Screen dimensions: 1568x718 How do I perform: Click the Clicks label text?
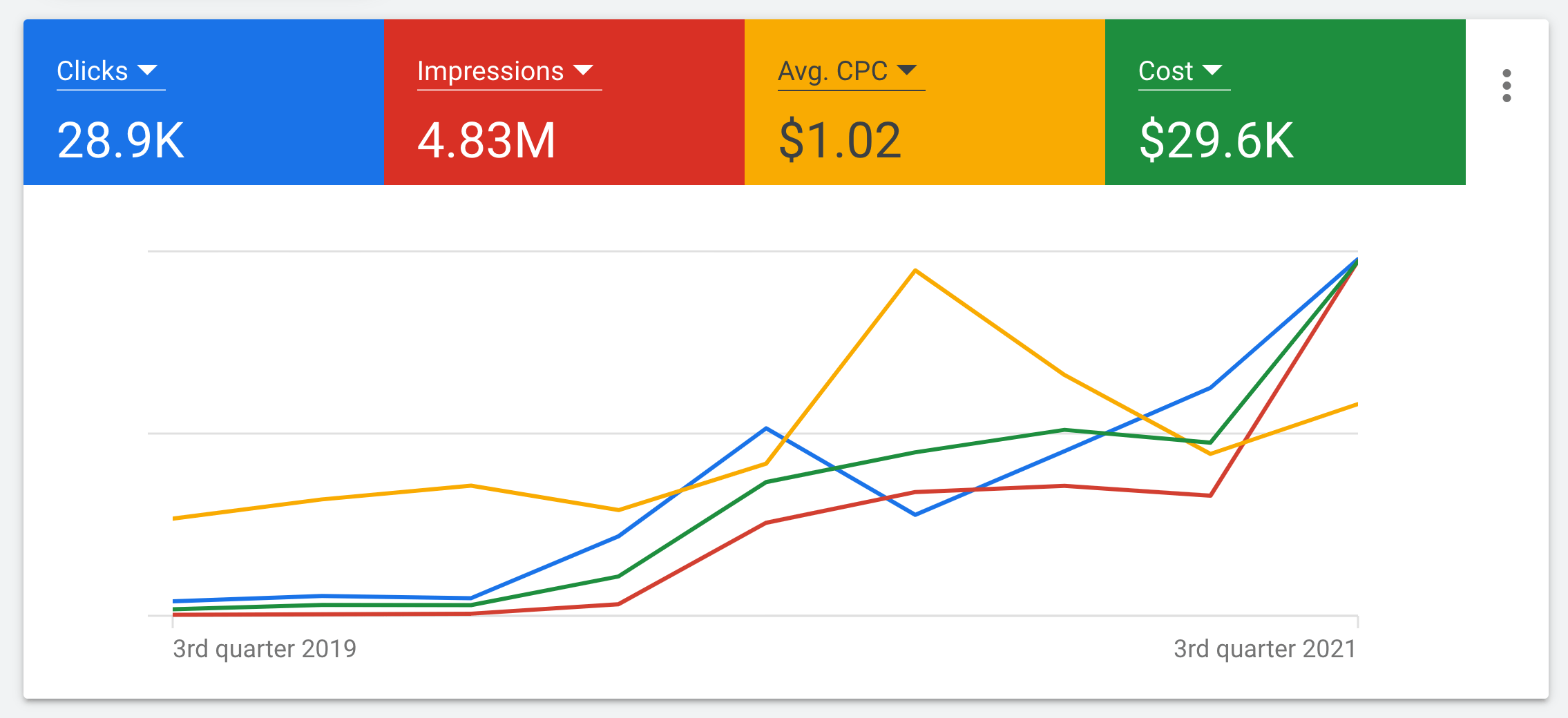(92, 70)
